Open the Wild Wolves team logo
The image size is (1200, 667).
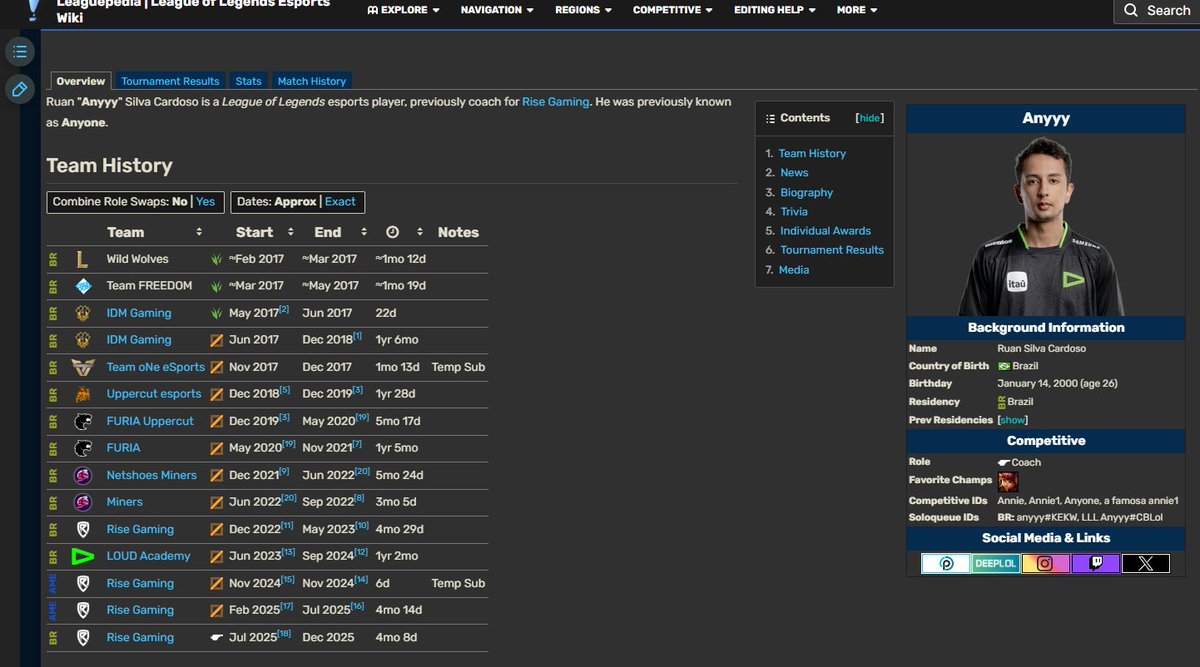coord(83,259)
